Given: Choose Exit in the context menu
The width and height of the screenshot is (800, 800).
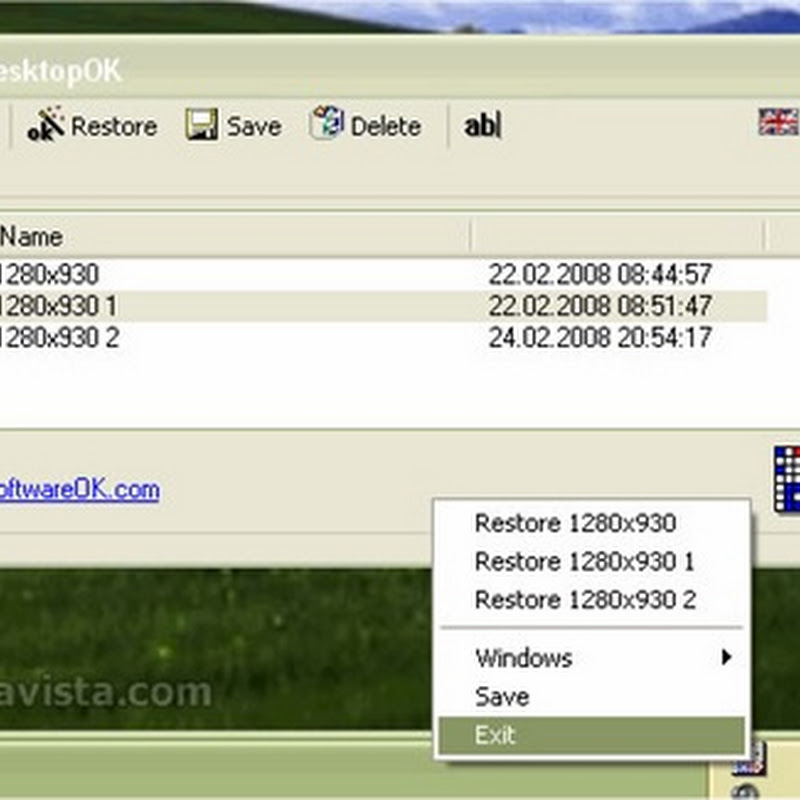Looking at the screenshot, I should (x=591, y=735).
